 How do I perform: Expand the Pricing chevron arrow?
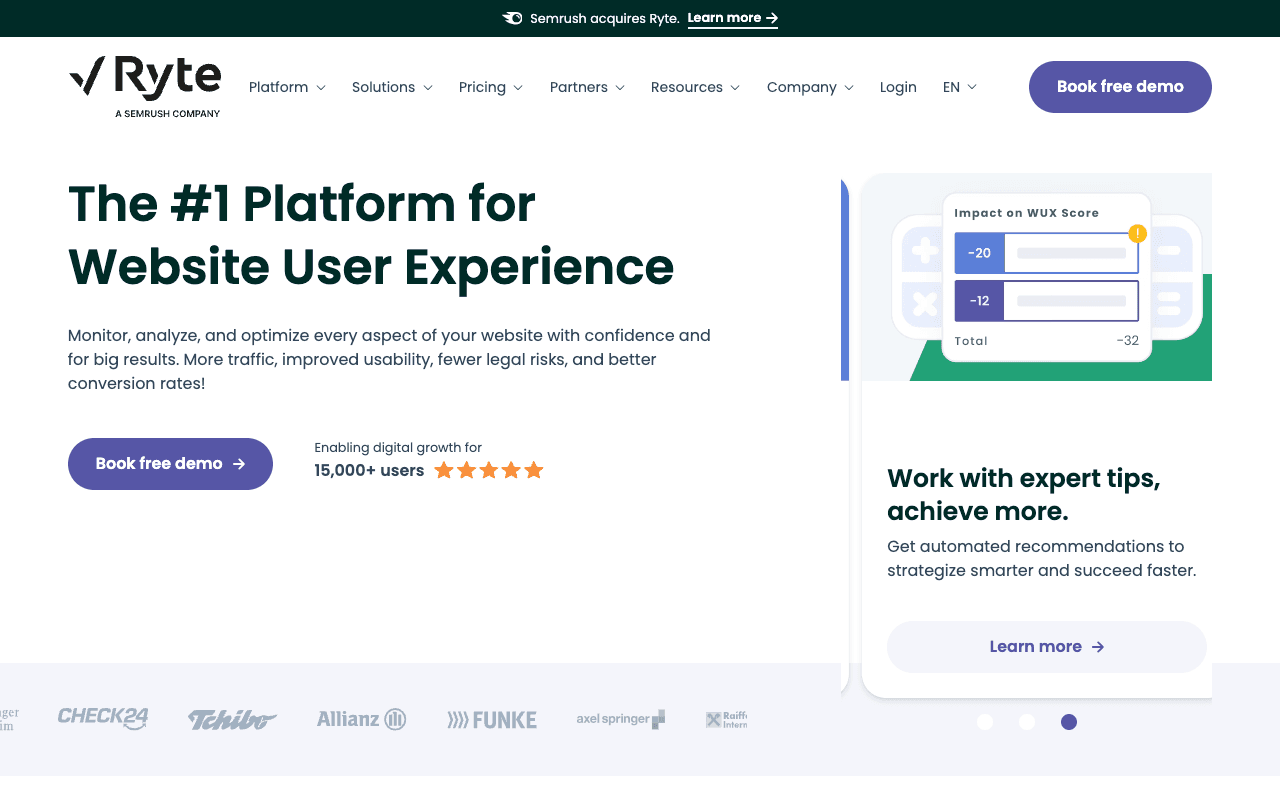518,88
